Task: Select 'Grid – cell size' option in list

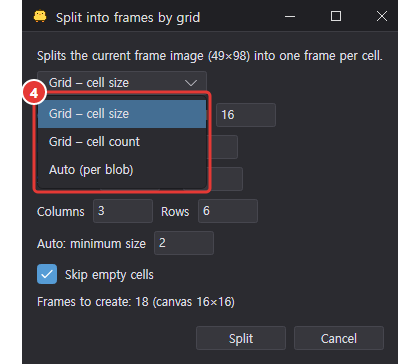Action: pyautogui.click(x=122, y=114)
